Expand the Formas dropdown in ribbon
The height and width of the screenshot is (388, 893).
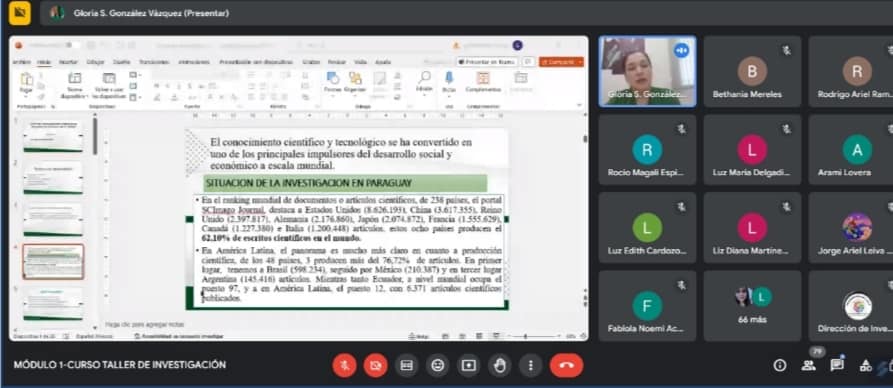pyautogui.click(x=332, y=95)
